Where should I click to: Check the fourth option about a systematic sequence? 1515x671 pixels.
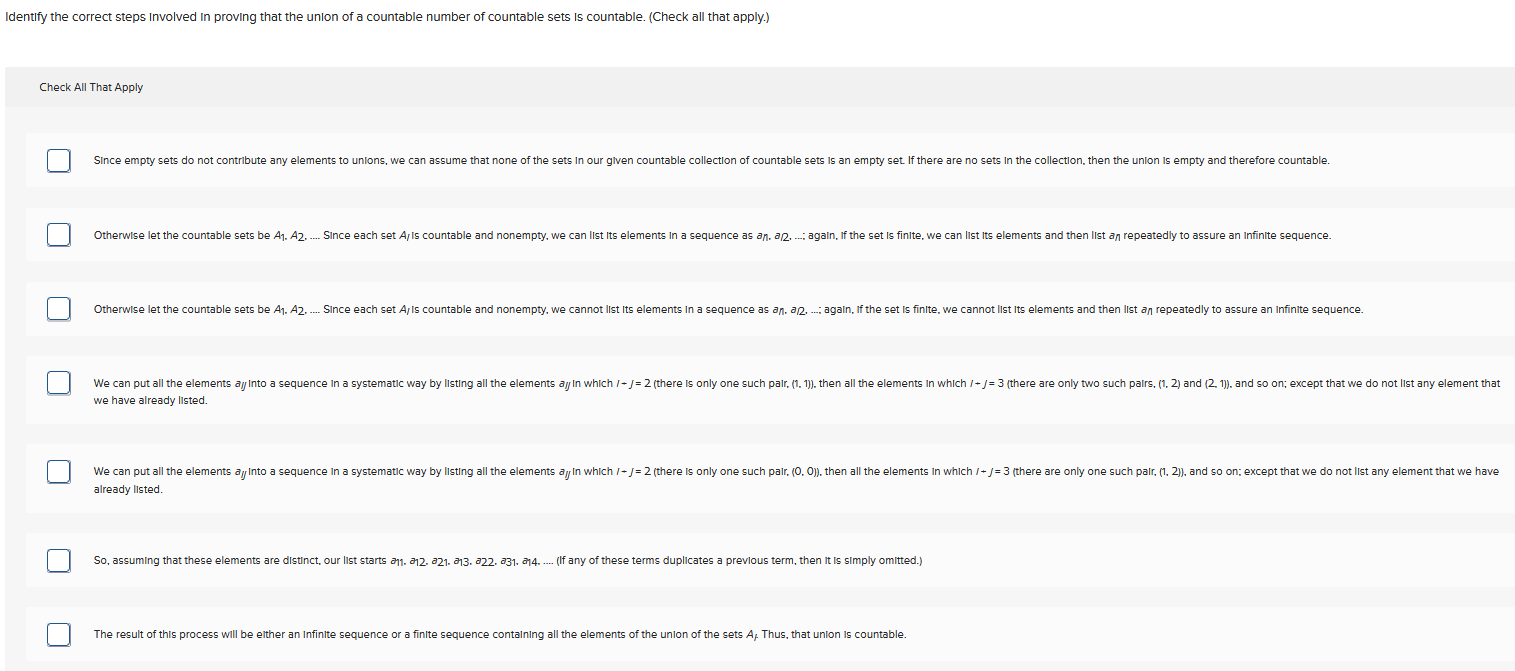click(x=58, y=382)
